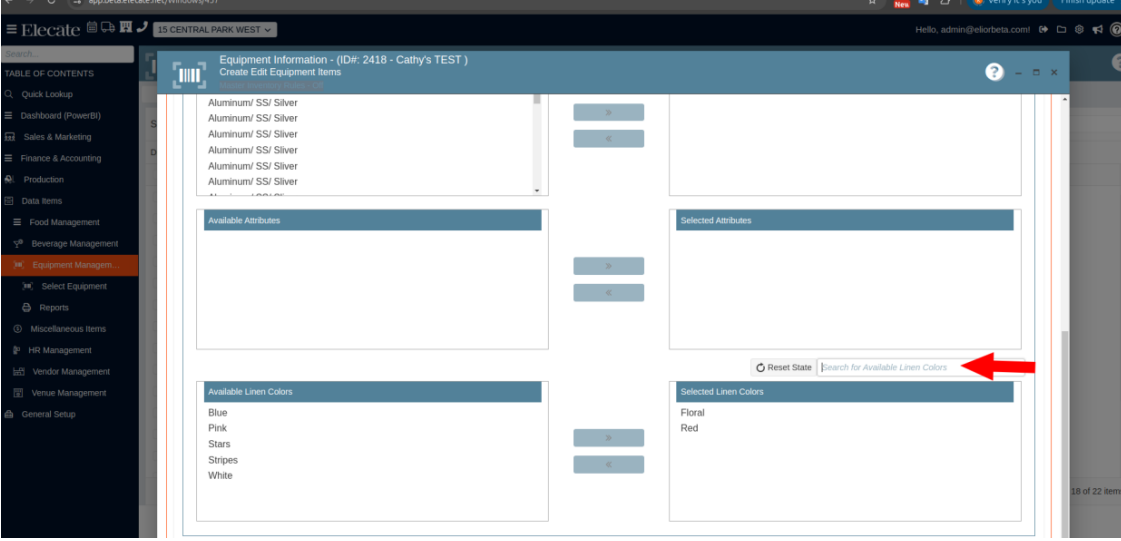Close the Equipment Information dialog
The image size is (1121, 541).
(x=1054, y=72)
